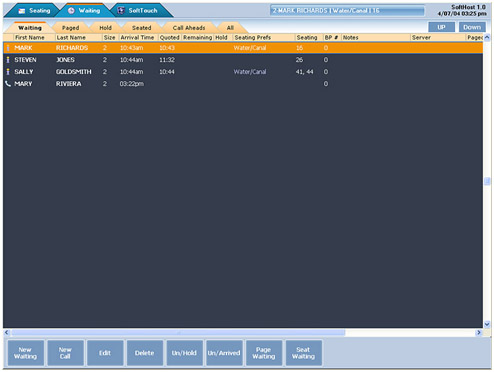This screenshot has width=494, height=372.
Task: Click SALLY's Water/Canal seating preference
Action: (250, 72)
